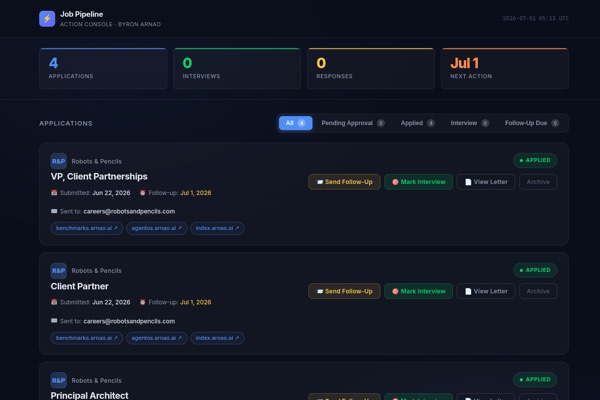This screenshot has width=600, height=400.
Task: Click the Applications stat card showing 4
Action: click(x=103, y=69)
